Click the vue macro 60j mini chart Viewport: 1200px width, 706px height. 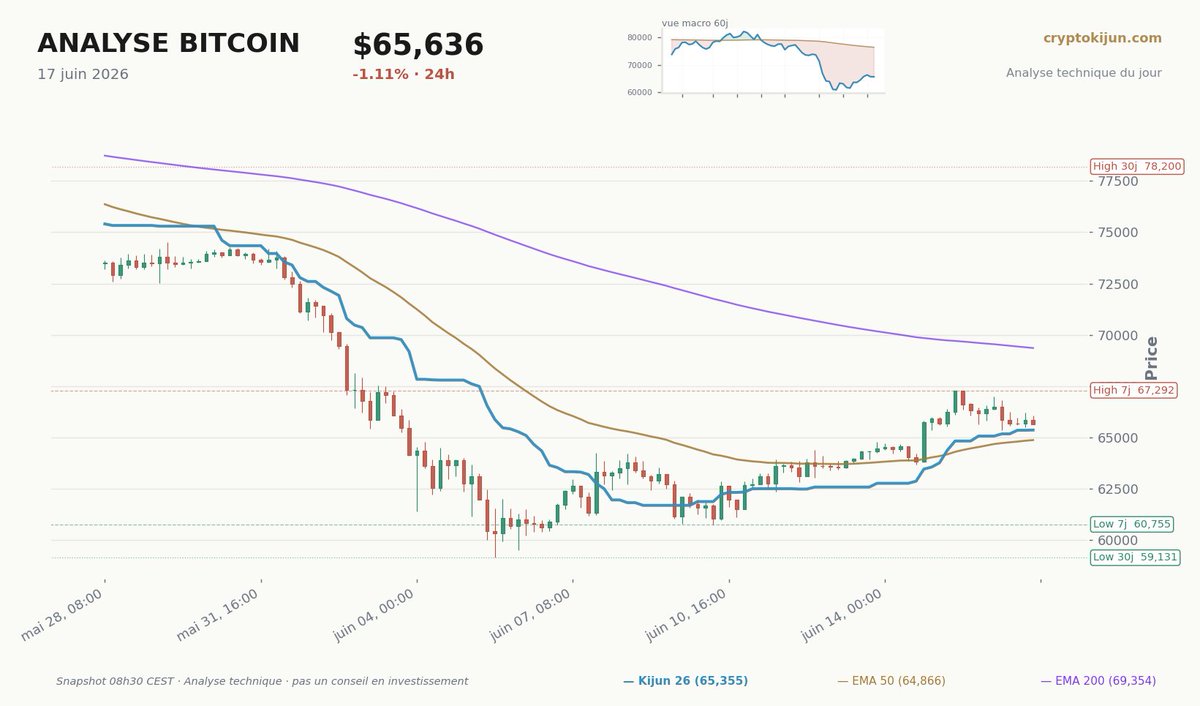tap(771, 61)
